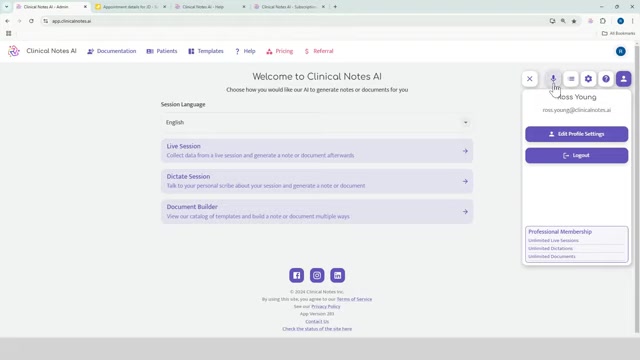Go to the Templates page

[x=206, y=51]
